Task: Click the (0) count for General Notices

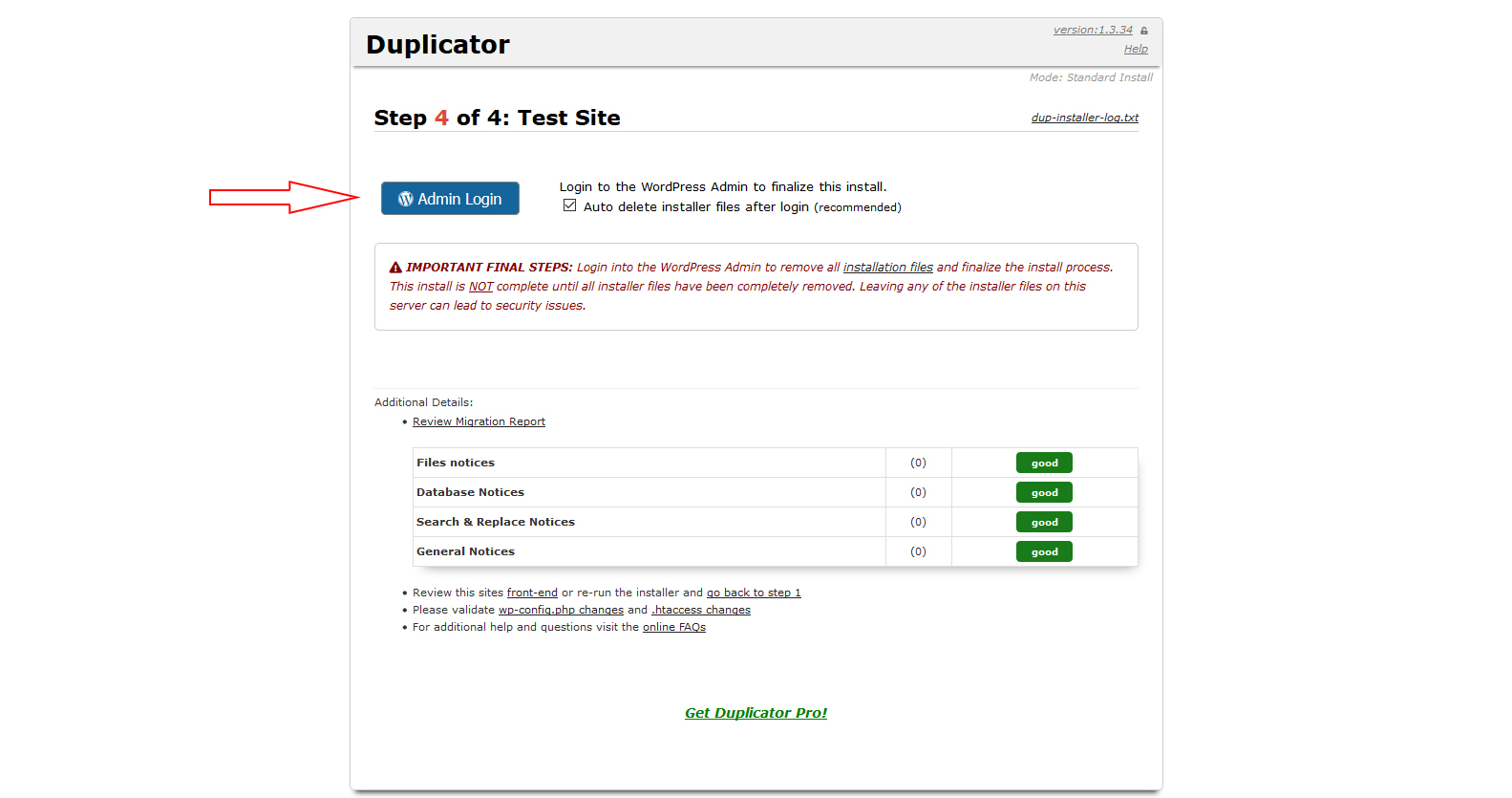Action: coord(918,551)
